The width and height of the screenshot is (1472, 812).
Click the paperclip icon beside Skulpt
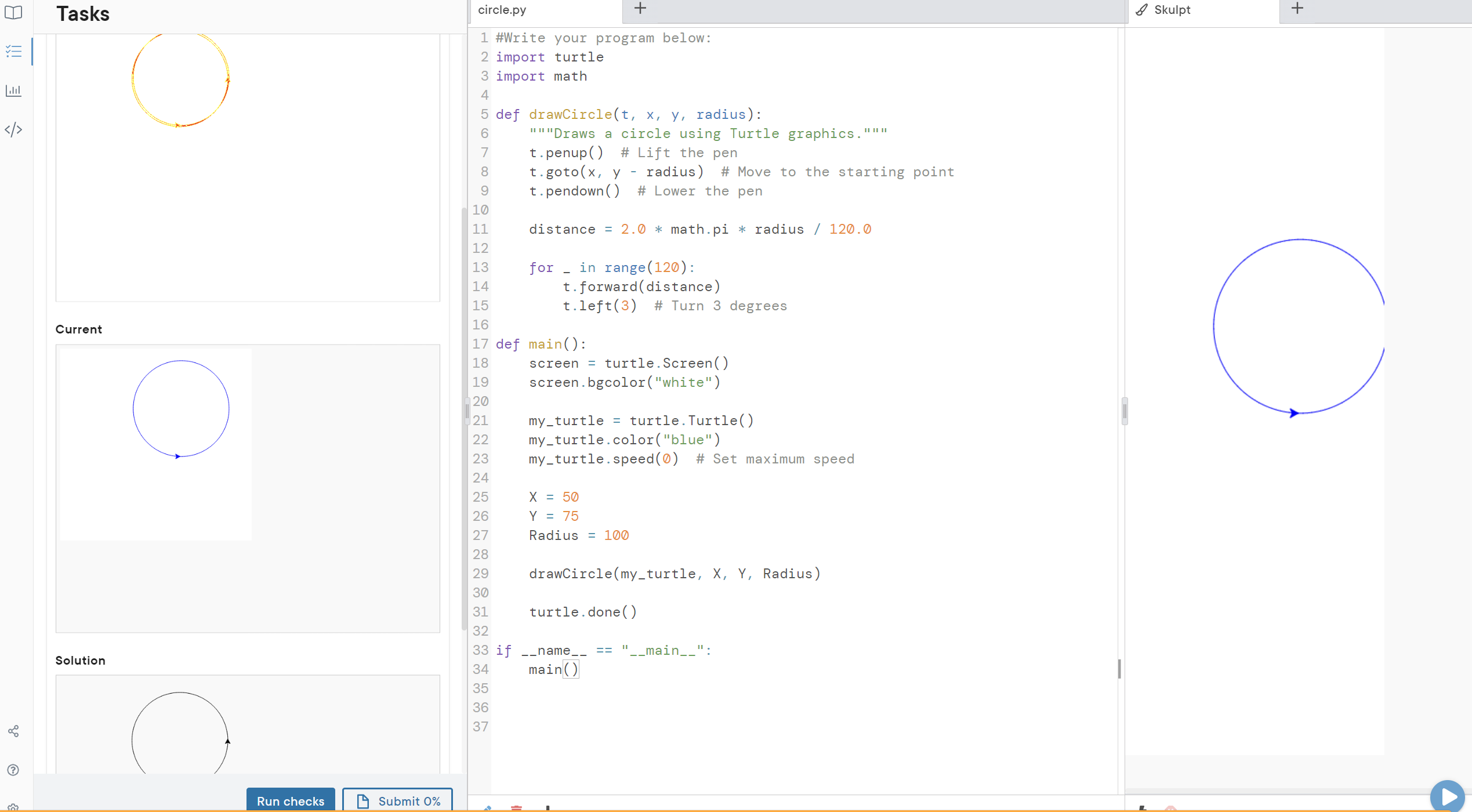pyautogui.click(x=1141, y=9)
